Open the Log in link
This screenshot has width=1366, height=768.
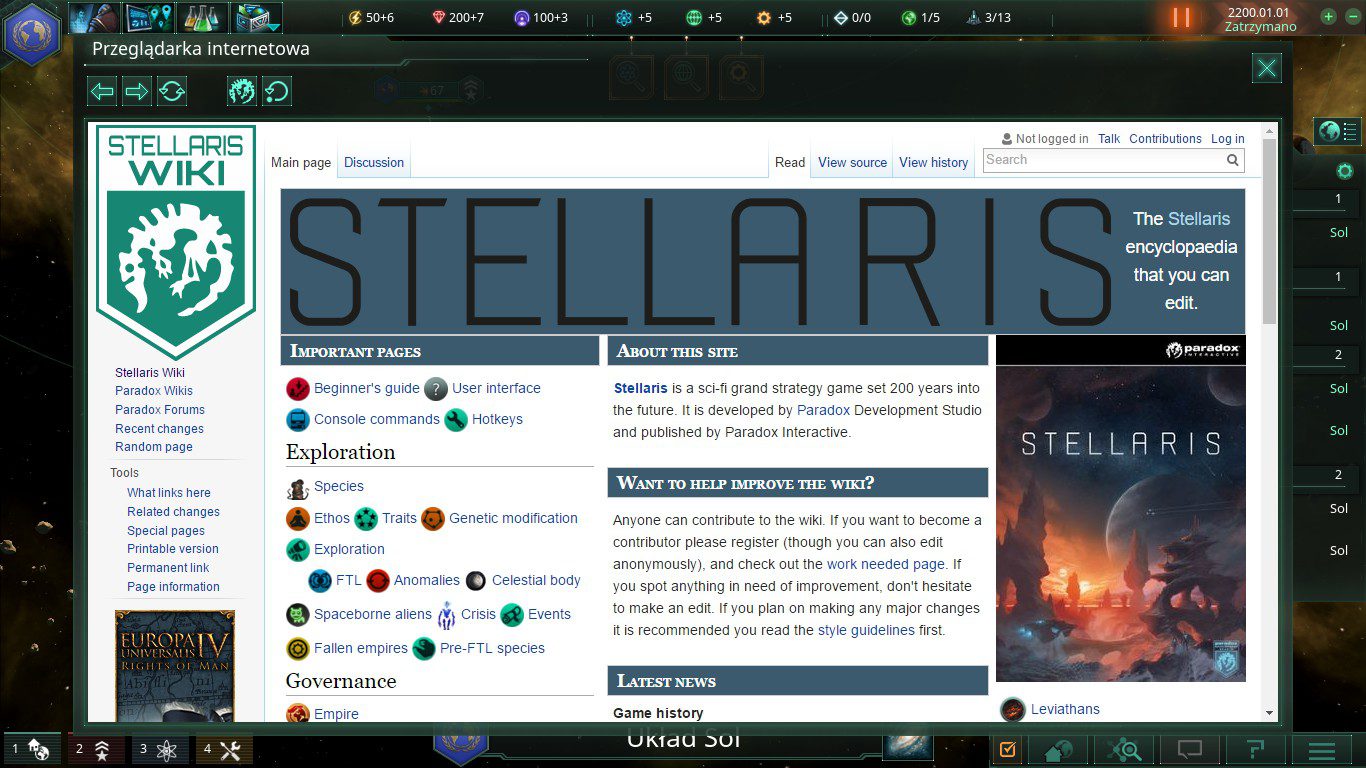[x=1228, y=139]
